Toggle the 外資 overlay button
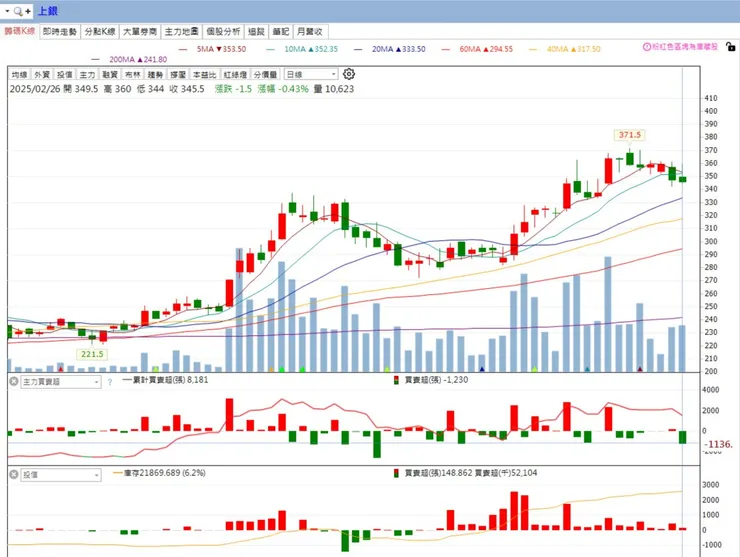 coord(42,75)
